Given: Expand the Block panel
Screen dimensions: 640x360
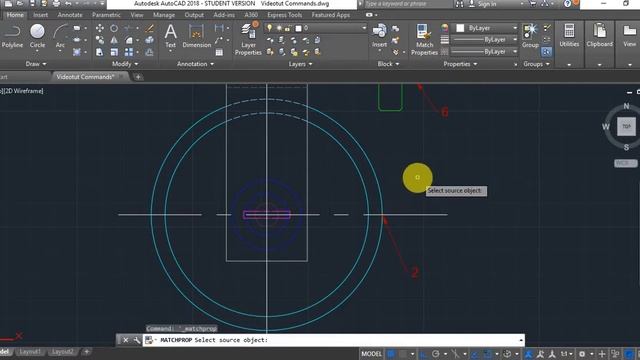Looking at the screenshot, I should click(x=388, y=64).
